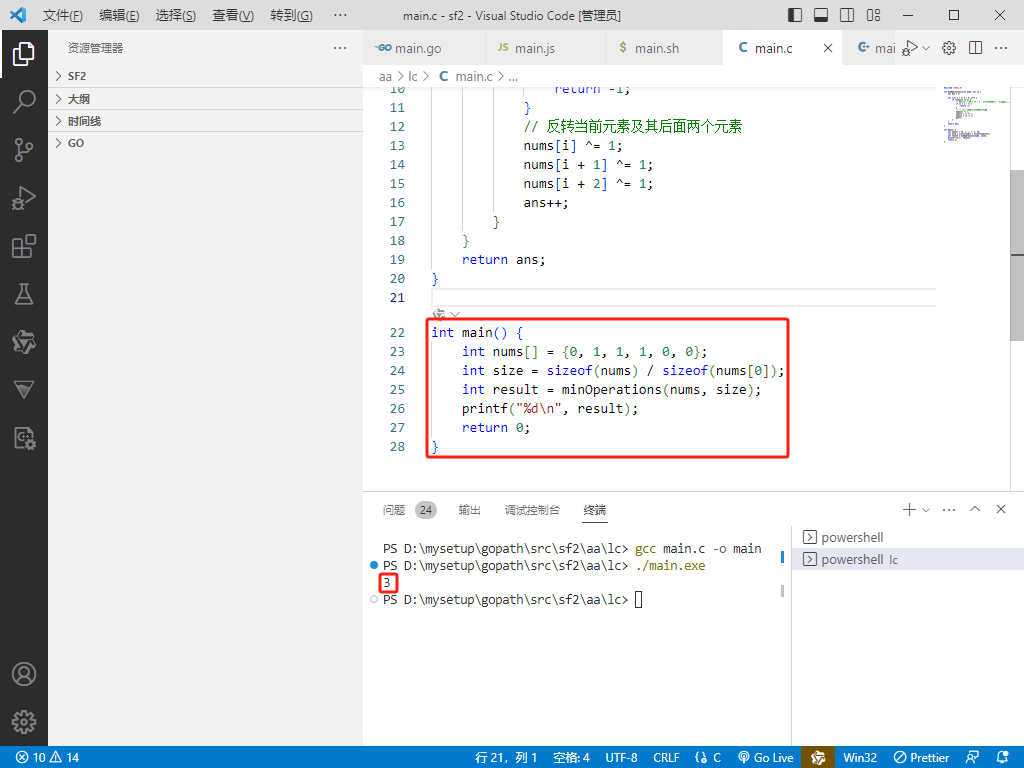Click the 行 21, 列 1 cursor position
This screenshot has height=768, width=1024.
(506, 758)
